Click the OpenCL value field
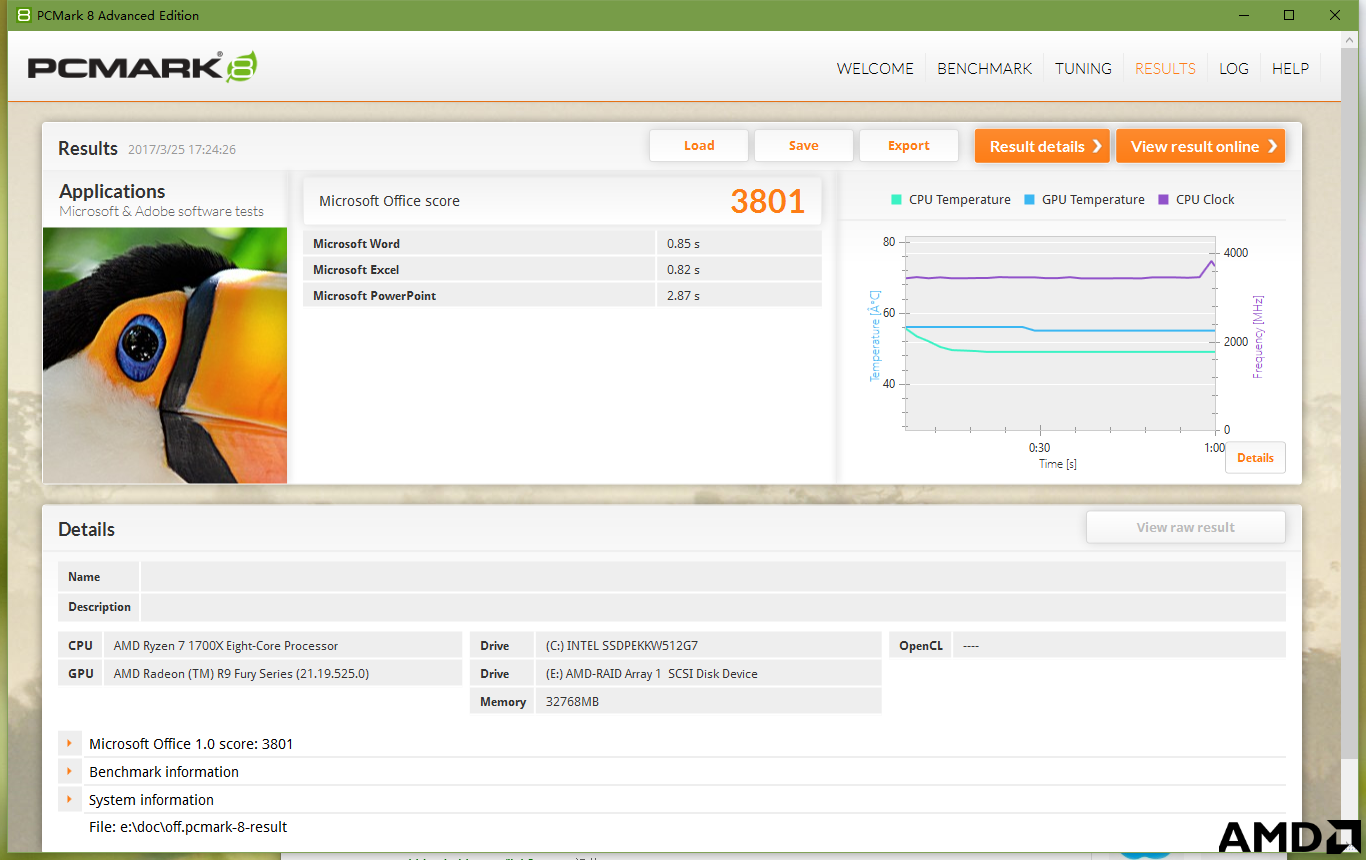The width and height of the screenshot is (1366, 860). coord(1119,646)
